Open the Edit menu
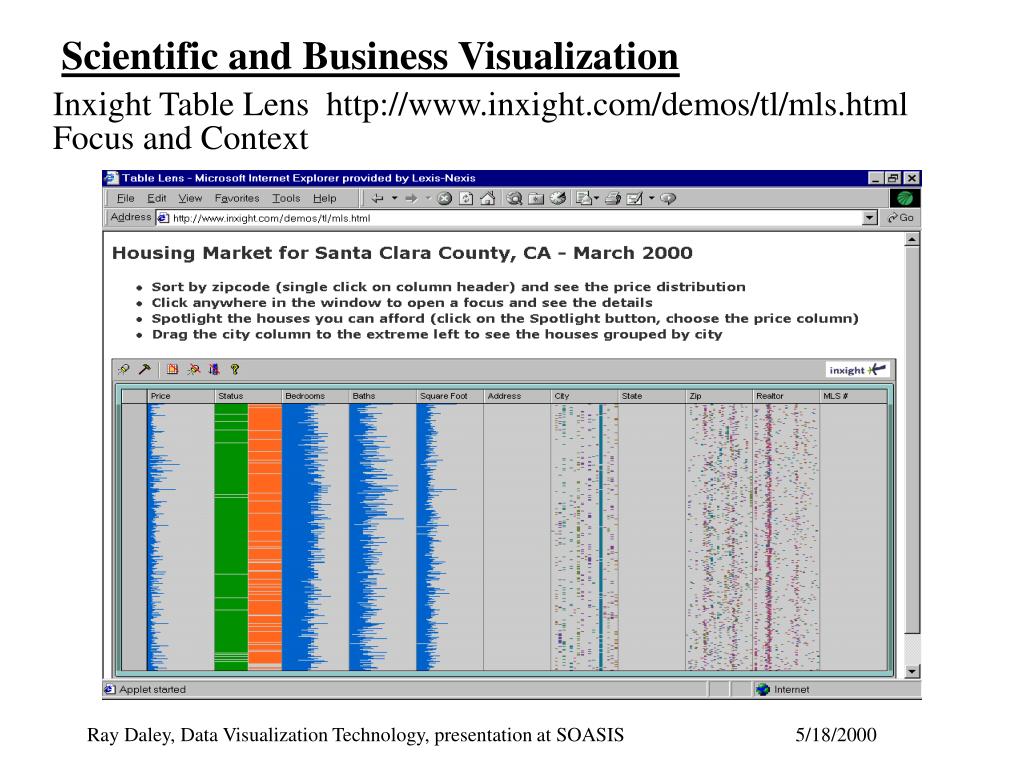The image size is (1024, 768). point(157,199)
